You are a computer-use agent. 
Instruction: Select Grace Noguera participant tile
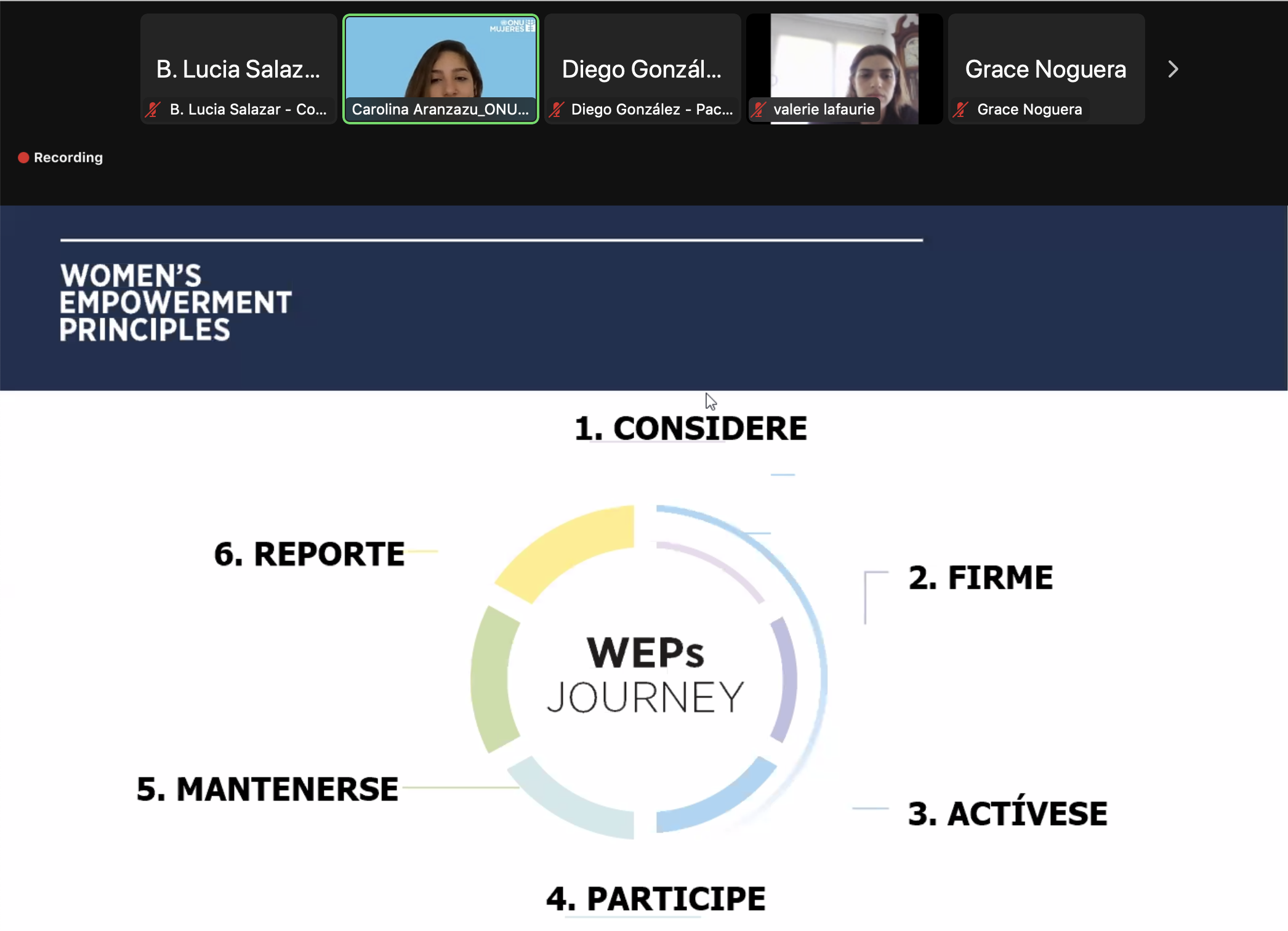[1047, 69]
